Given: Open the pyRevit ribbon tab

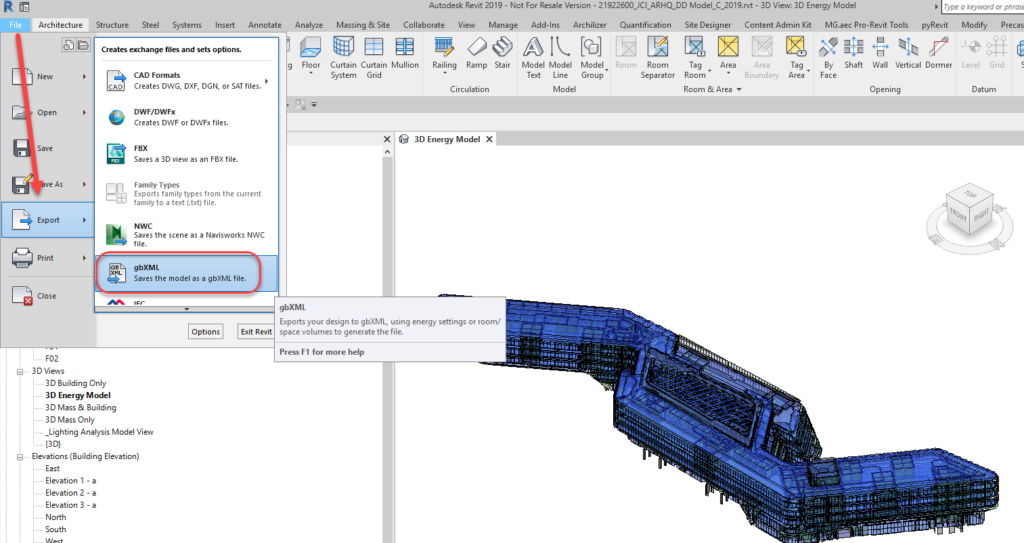Looking at the screenshot, I should [x=935, y=25].
